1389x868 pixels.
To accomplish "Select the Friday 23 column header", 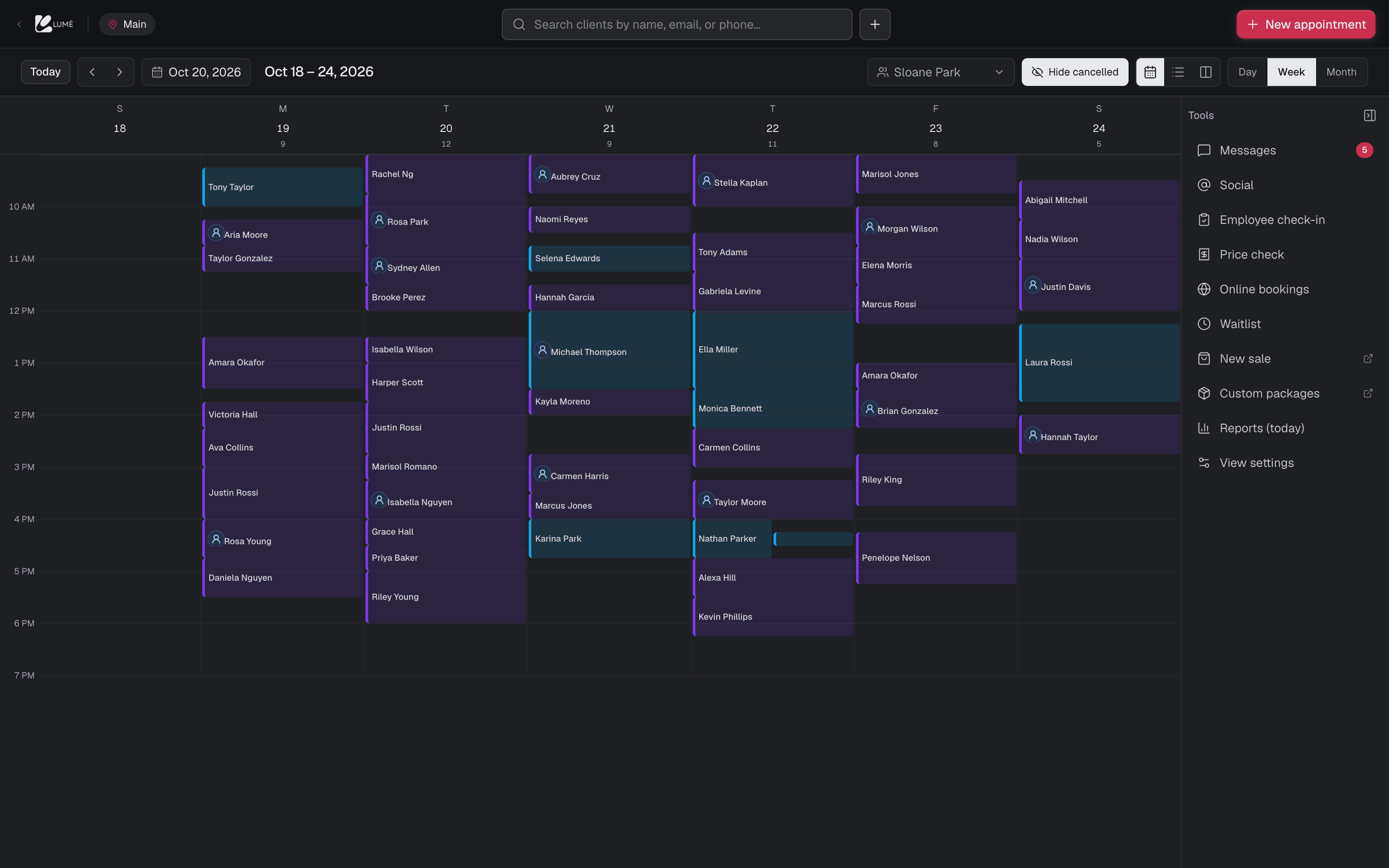I will pyautogui.click(x=935, y=126).
